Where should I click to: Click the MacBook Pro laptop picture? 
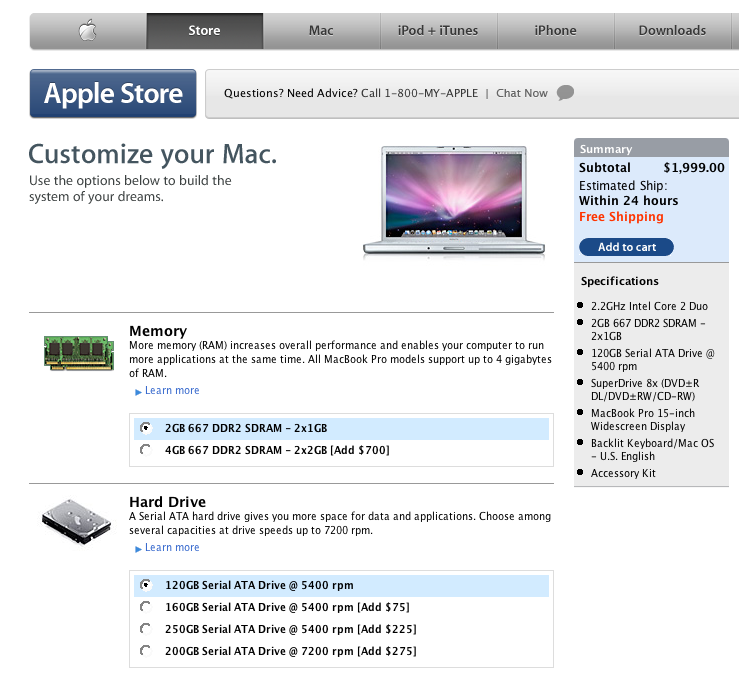pos(454,201)
